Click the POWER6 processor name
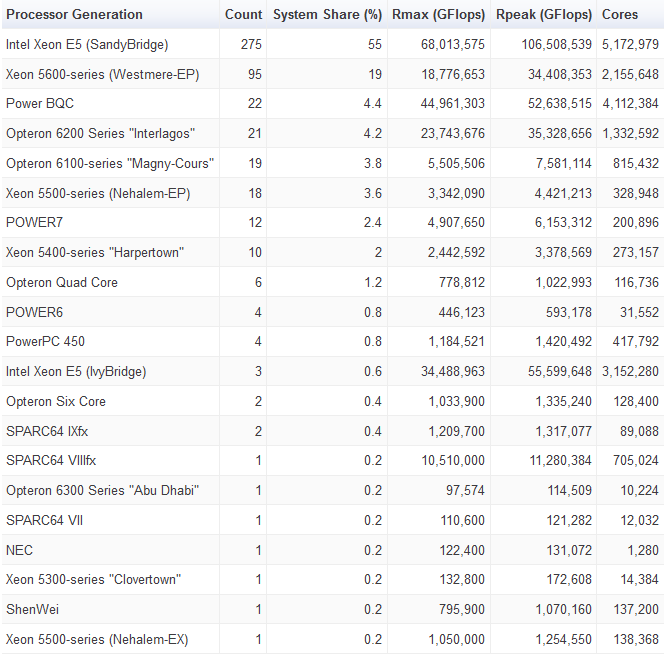Viewport: 664px width, 656px height. click(x=34, y=313)
